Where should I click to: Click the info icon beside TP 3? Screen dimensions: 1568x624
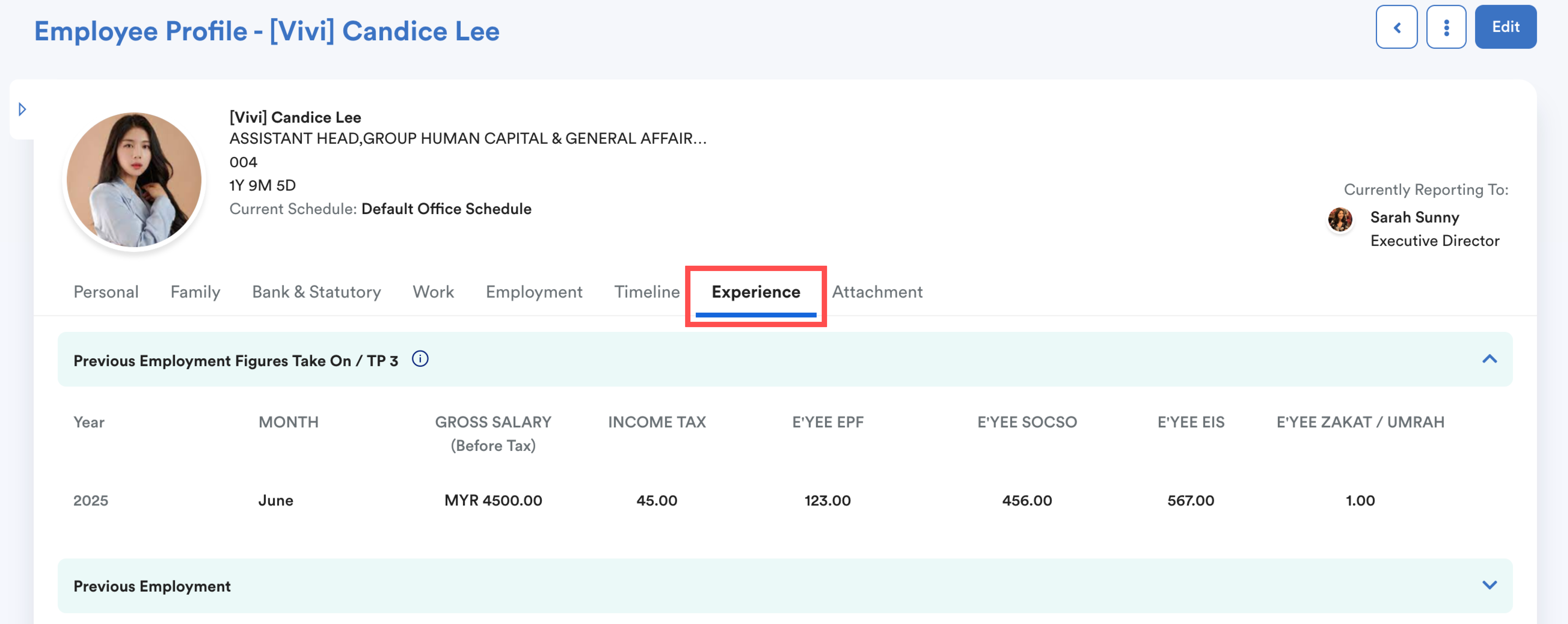(x=420, y=359)
